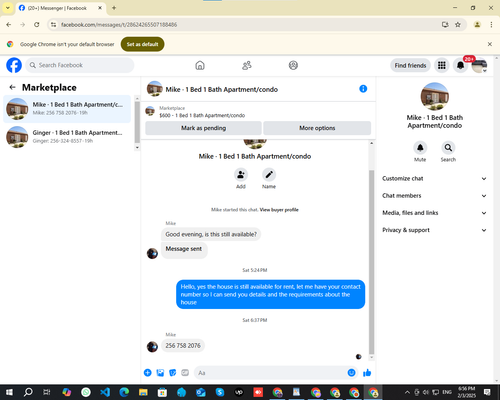Open Chrome profile avatar
Screen dimensions: 500x400
point(477,24)
